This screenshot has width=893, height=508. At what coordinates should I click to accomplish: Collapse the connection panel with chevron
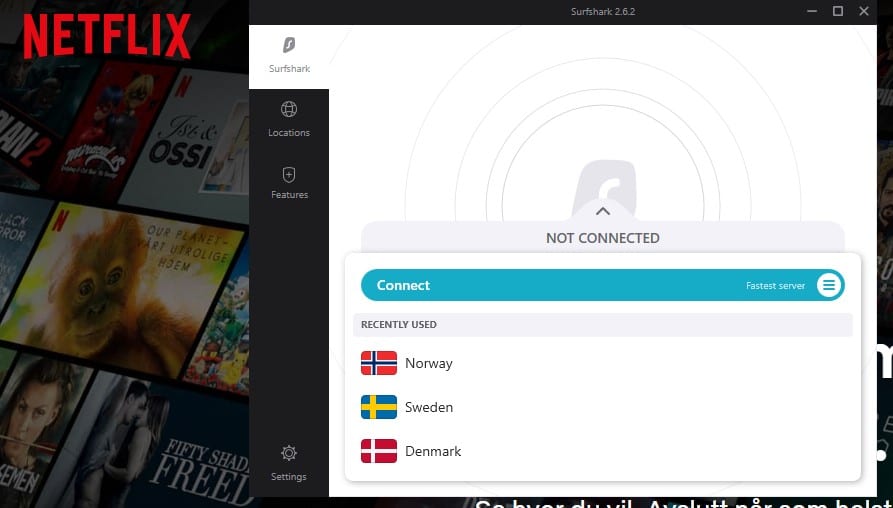tap(603, 211)
